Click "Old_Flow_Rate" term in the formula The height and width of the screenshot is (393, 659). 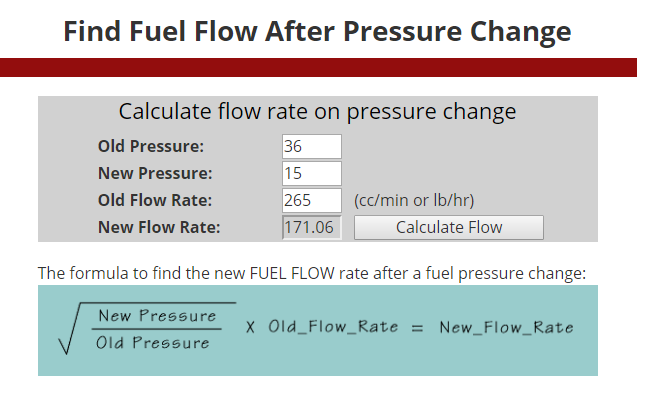(333, 327)
